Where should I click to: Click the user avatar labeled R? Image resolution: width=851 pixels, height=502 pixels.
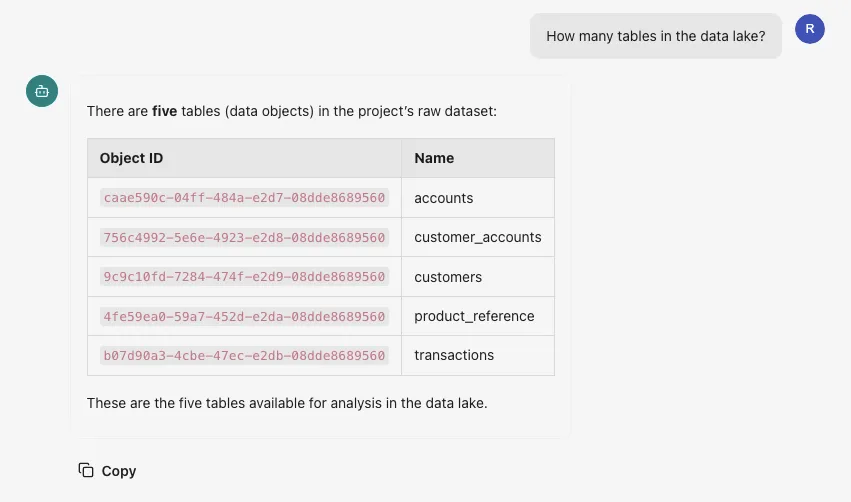coord(809,29)
